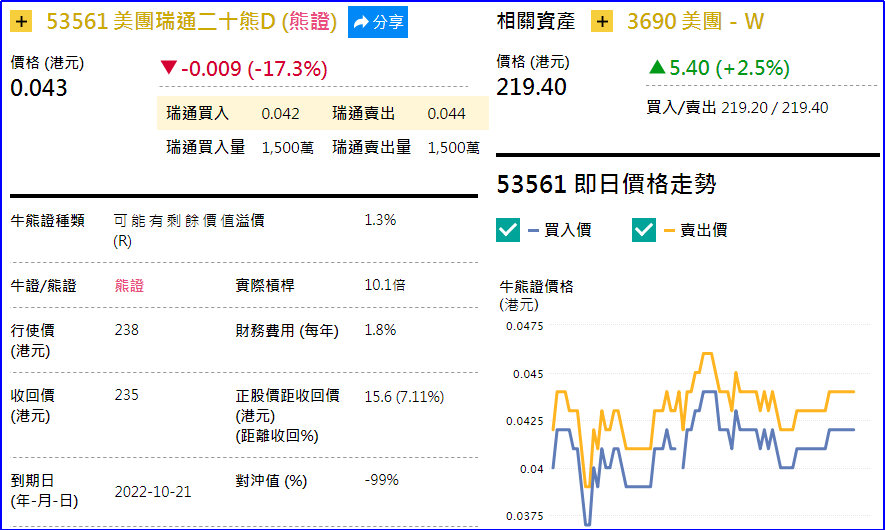This screenshot has width=885, height=530.
Task: Click the 瑞通賣出 price 0.044
Action: coord(446,114)
